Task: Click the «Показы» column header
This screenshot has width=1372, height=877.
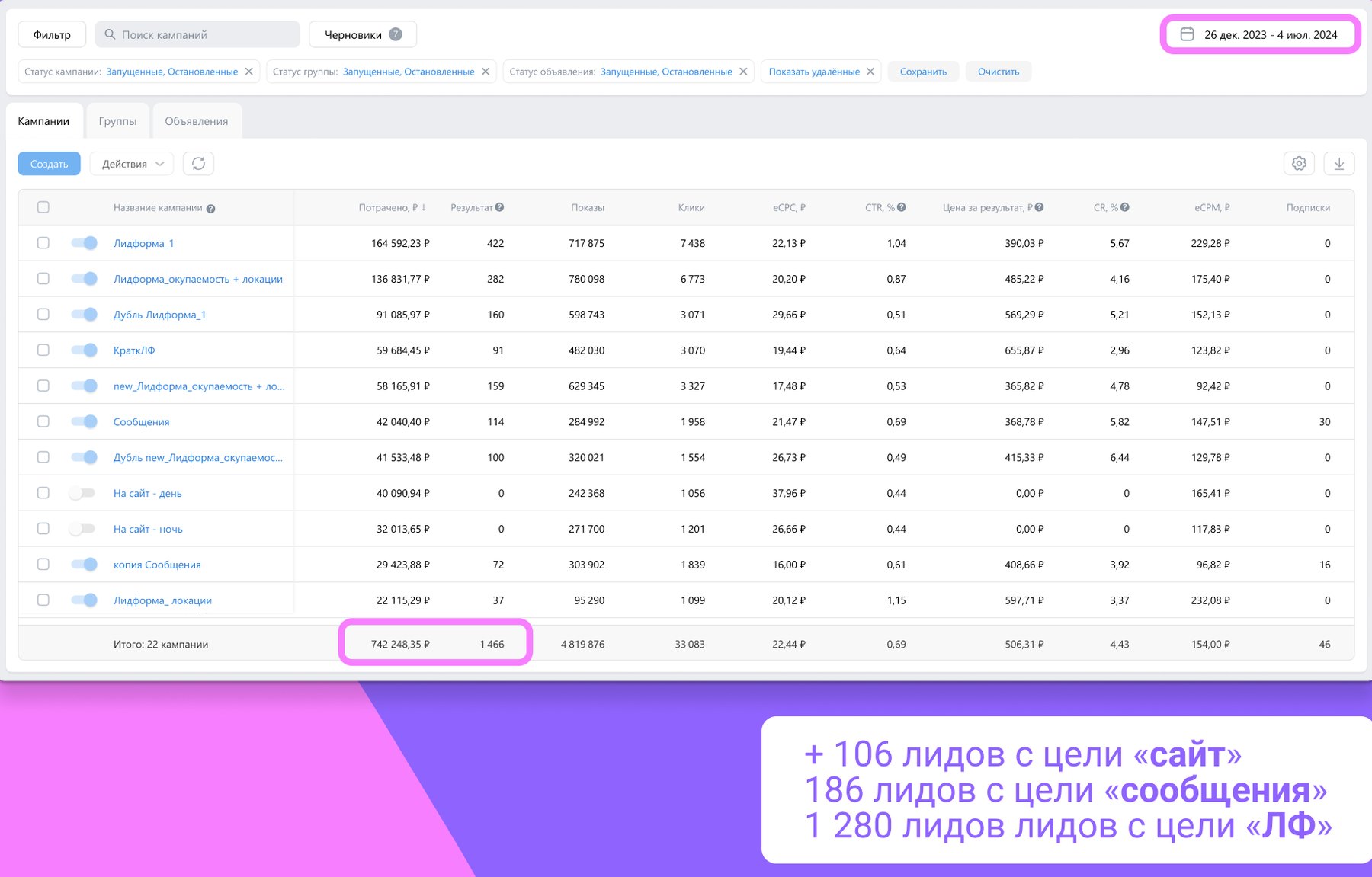Action: (x=588, y=207)
